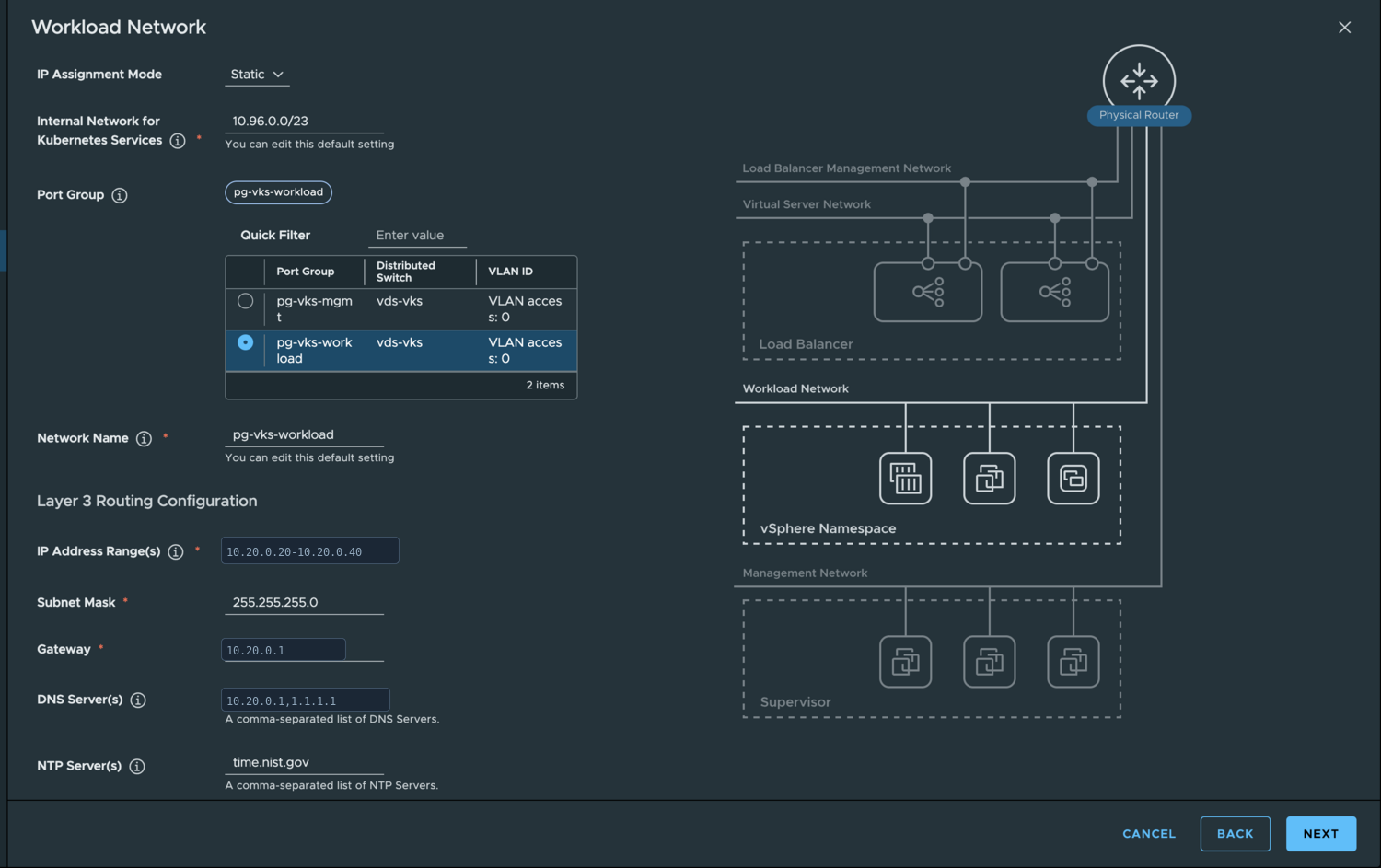
Task: Click the Internal Network 10.96.0.0/23 field
Action: tap(304, 122)
